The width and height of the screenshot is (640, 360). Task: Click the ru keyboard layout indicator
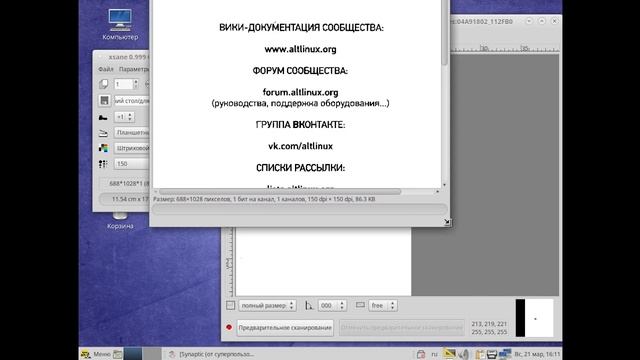[434, 354]
